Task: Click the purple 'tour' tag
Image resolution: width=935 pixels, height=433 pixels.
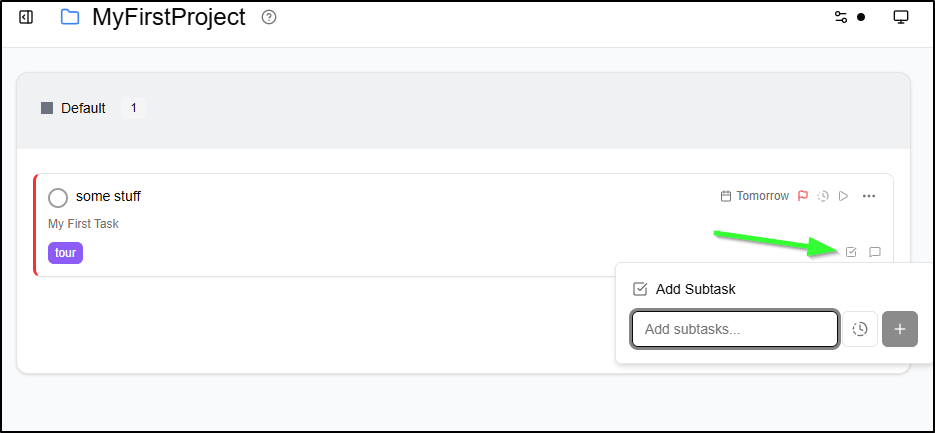Action: pos(66,253)
